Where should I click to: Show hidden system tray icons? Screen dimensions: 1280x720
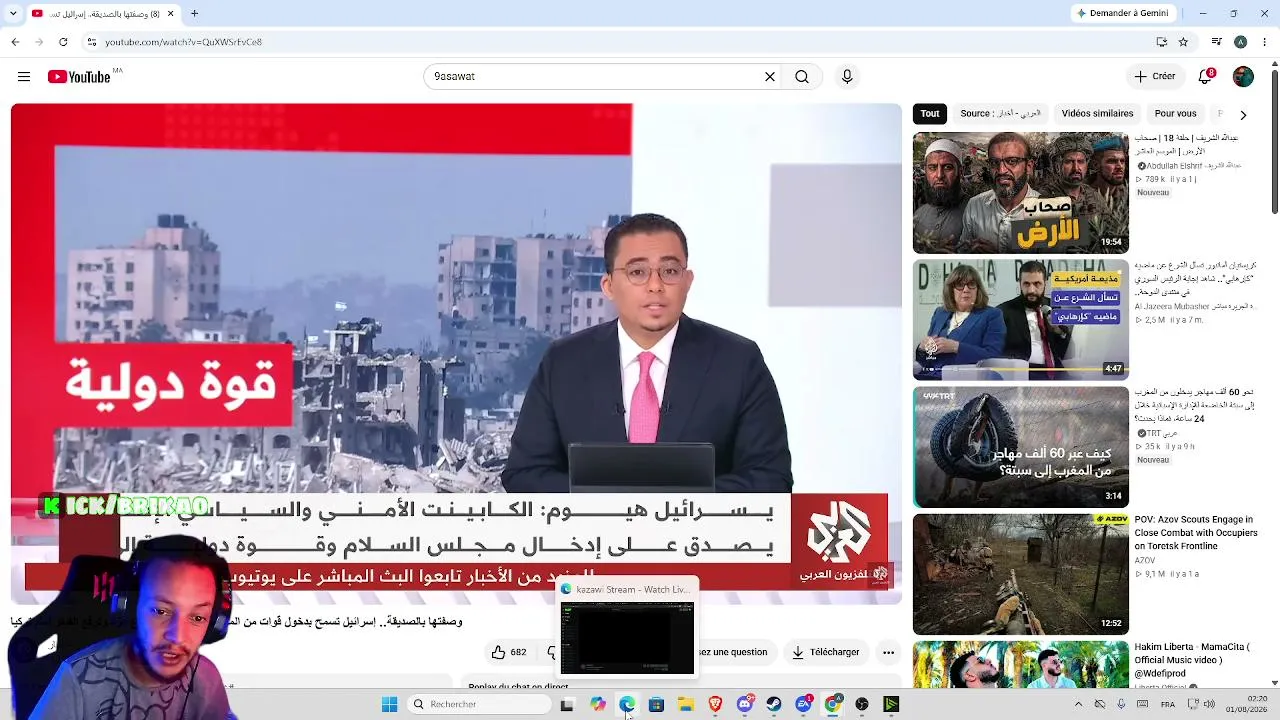[x=1078, y=704]
